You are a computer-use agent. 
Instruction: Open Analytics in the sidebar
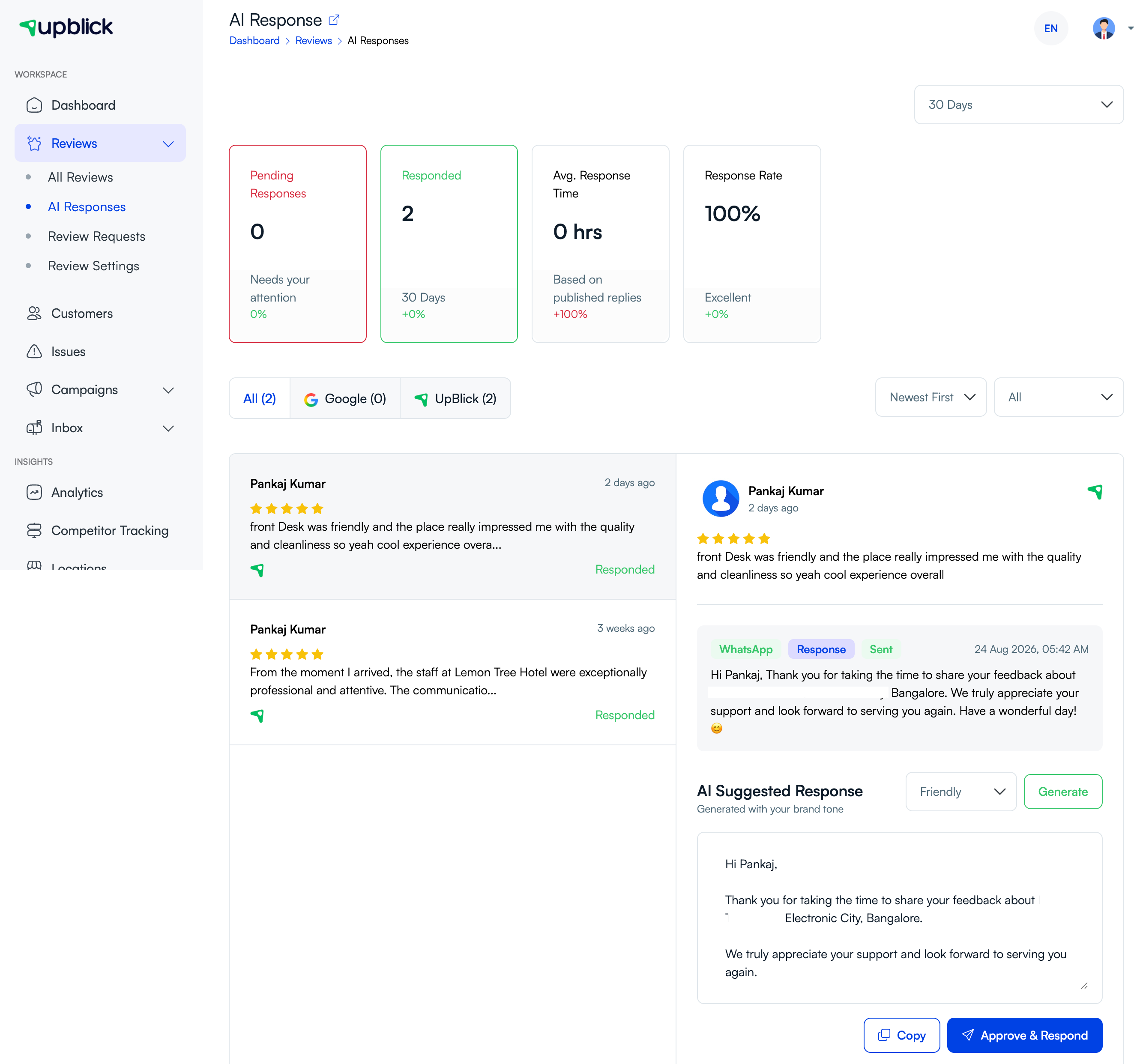coord(100,492)
